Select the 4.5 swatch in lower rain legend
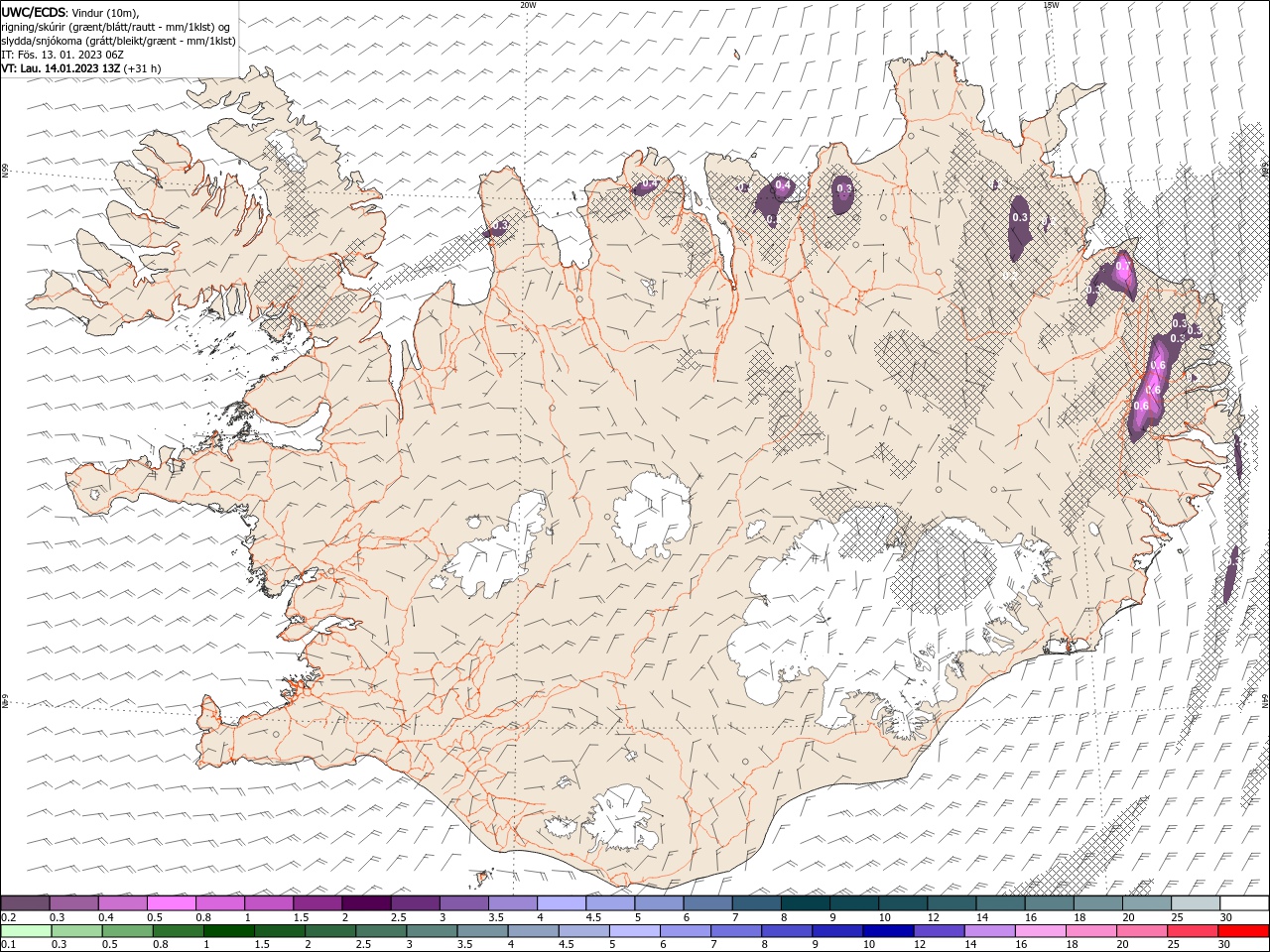 [x=583, y=930]
